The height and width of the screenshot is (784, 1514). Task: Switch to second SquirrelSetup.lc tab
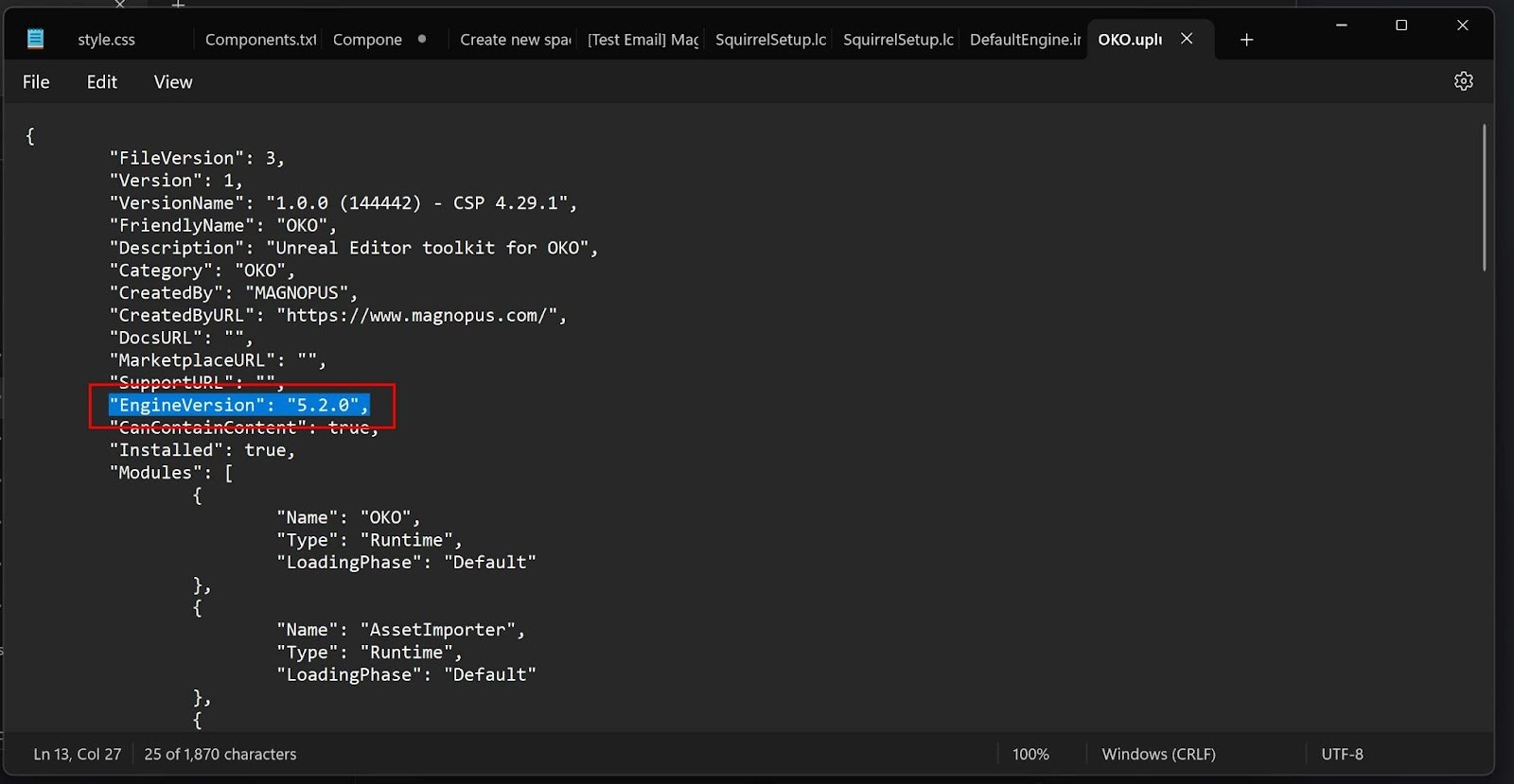pyautogui.click(x=898, y=40)
